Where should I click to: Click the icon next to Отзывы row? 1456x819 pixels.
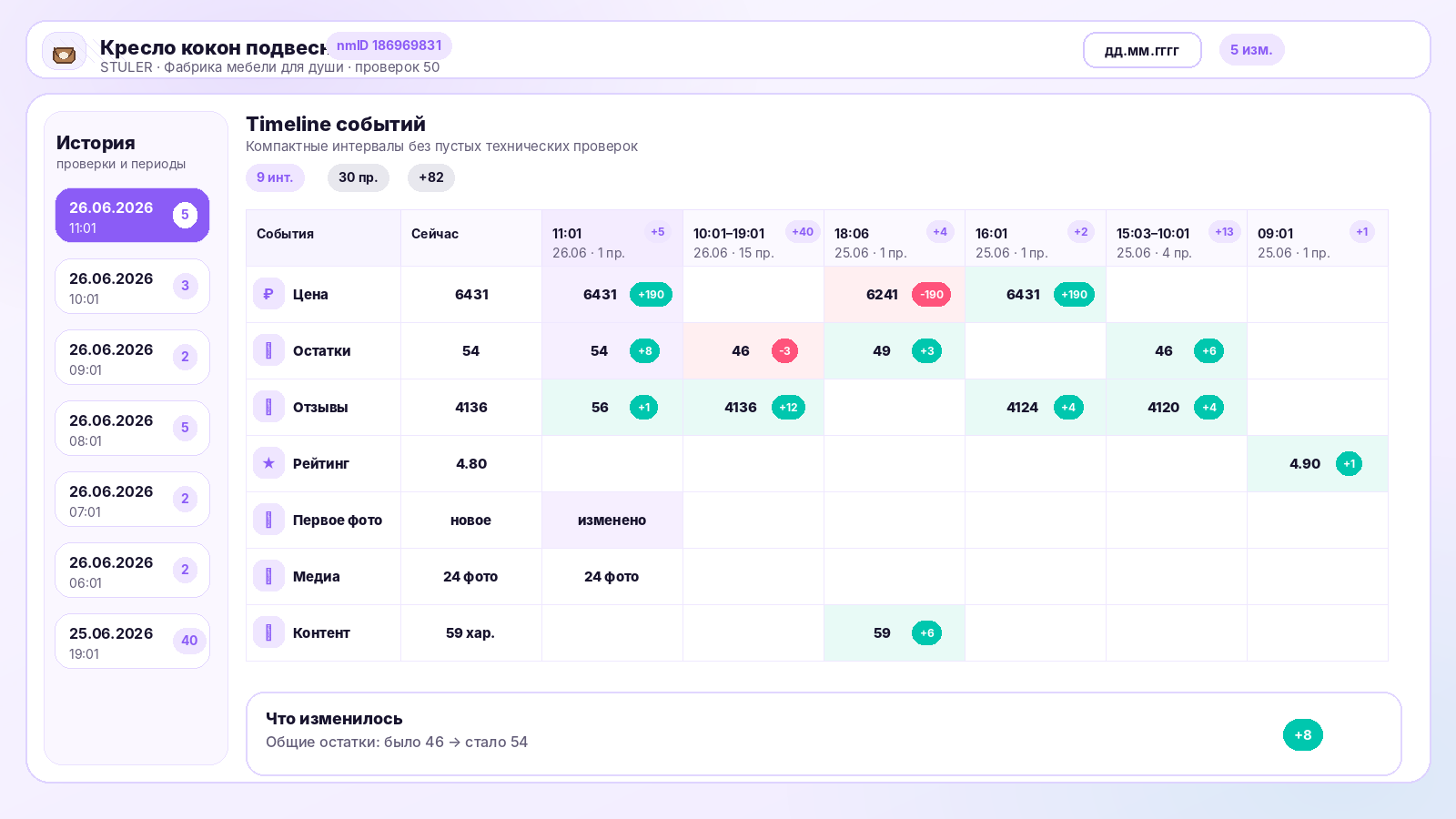point(268,407)
